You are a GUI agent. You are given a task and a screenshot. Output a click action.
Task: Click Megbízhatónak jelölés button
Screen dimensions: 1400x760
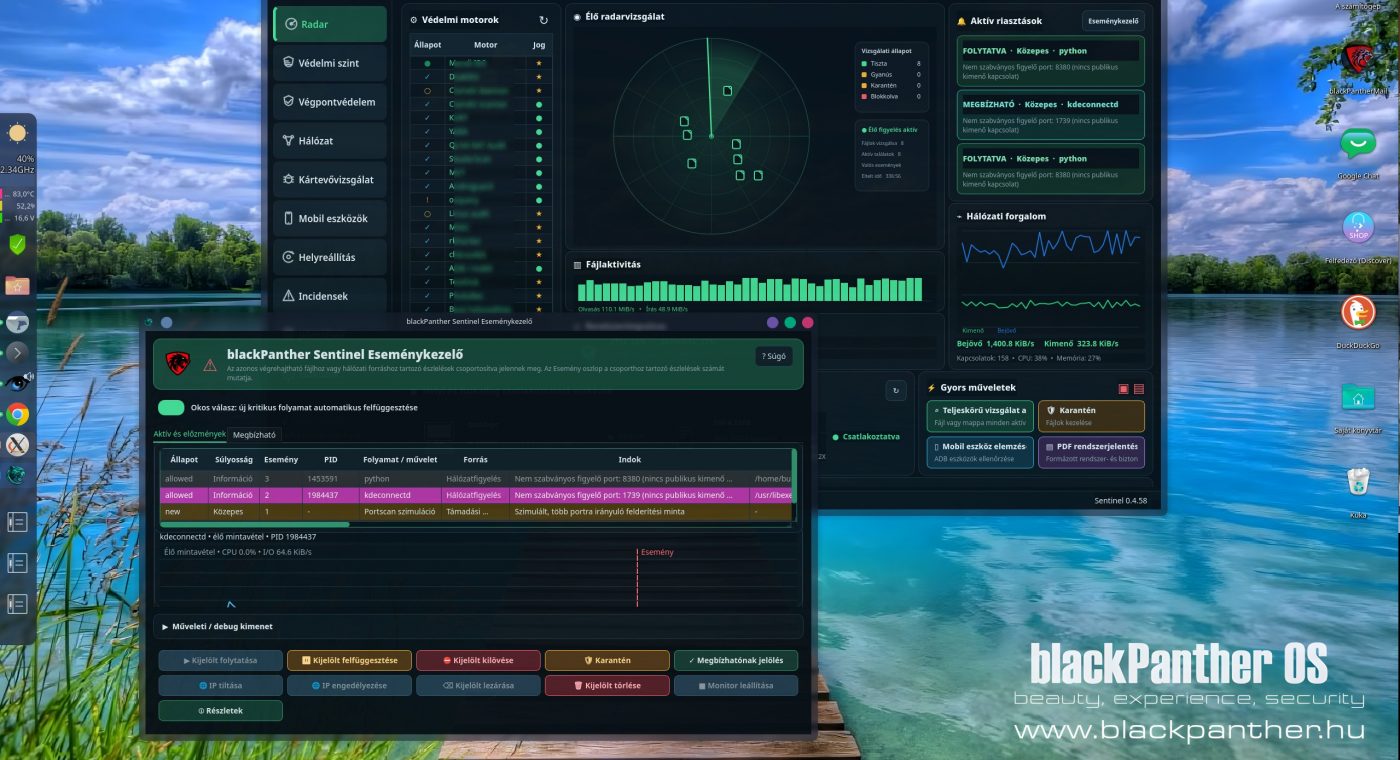coord(736,660)
